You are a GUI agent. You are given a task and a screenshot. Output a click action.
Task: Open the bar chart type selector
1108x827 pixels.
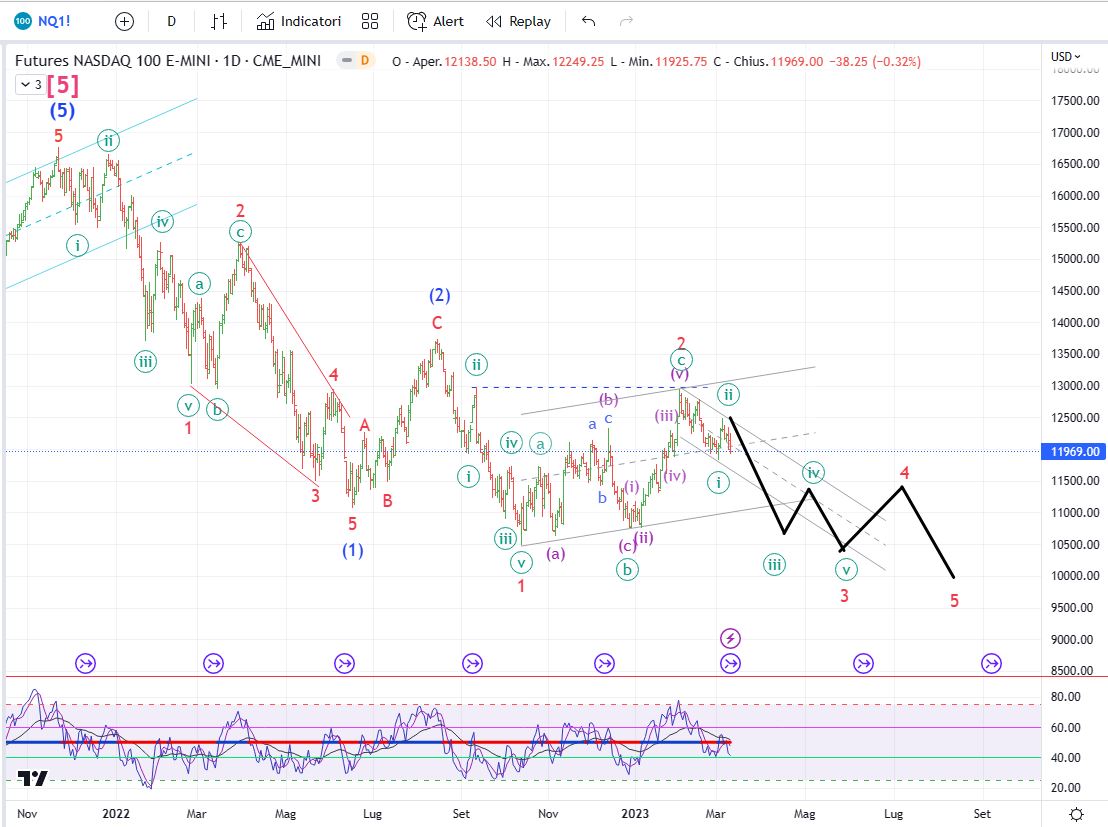click(219, 21)
